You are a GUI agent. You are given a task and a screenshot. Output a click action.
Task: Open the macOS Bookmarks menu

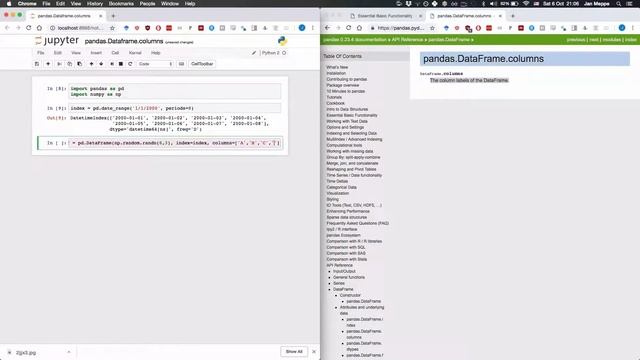pyautogui.click(x=121, y=4)
